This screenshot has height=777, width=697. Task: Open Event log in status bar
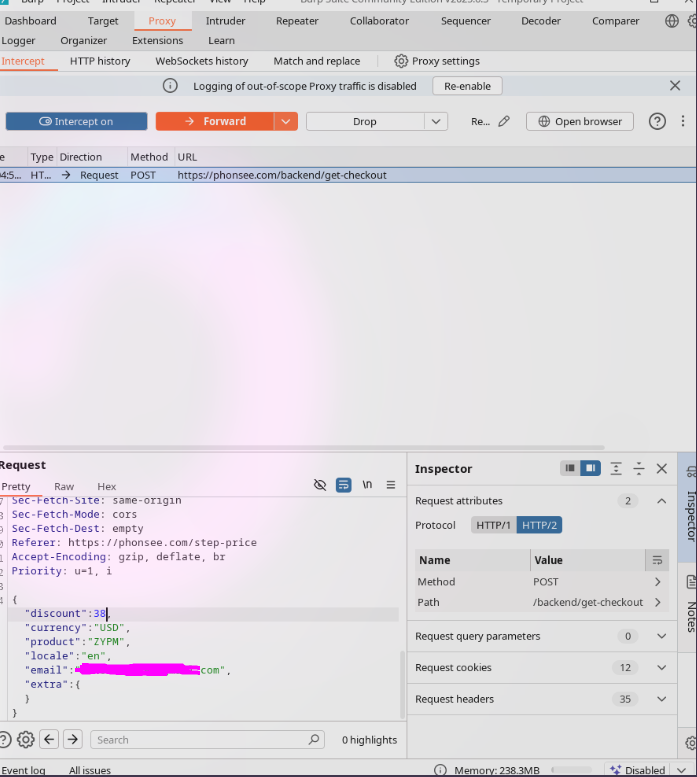point(23,770)
